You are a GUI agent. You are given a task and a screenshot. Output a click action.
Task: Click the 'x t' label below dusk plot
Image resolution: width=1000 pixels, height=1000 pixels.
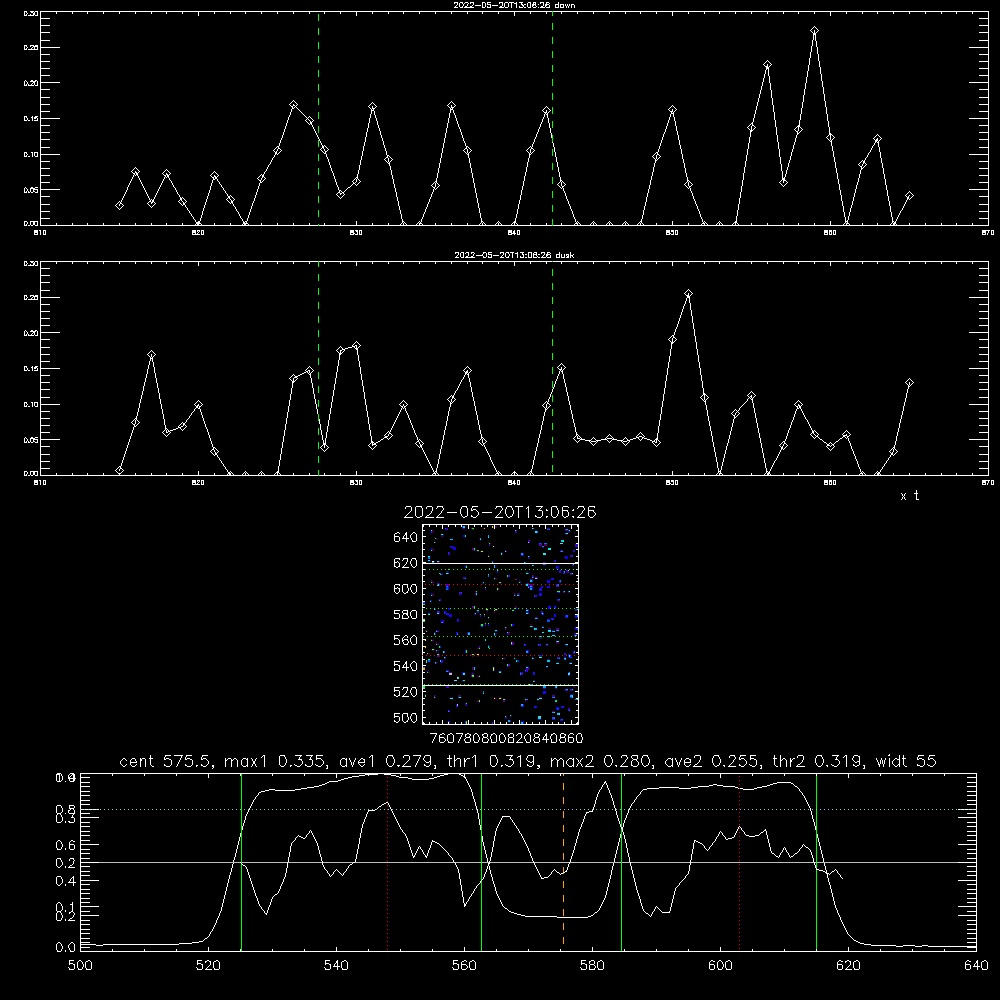click(910, 496)
